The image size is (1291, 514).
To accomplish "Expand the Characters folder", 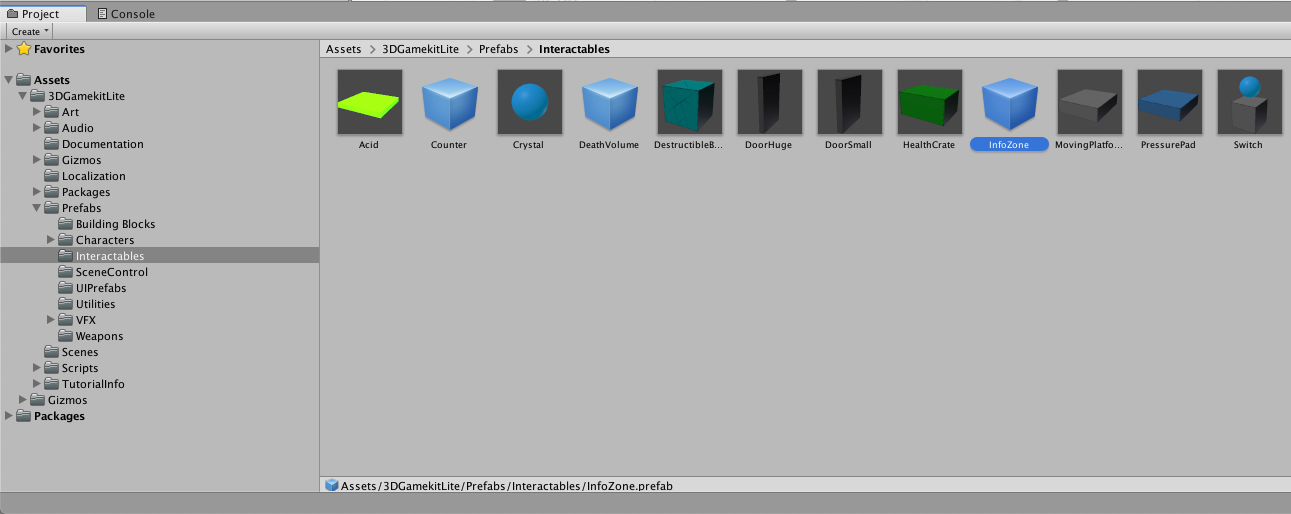I will (52, 240).
